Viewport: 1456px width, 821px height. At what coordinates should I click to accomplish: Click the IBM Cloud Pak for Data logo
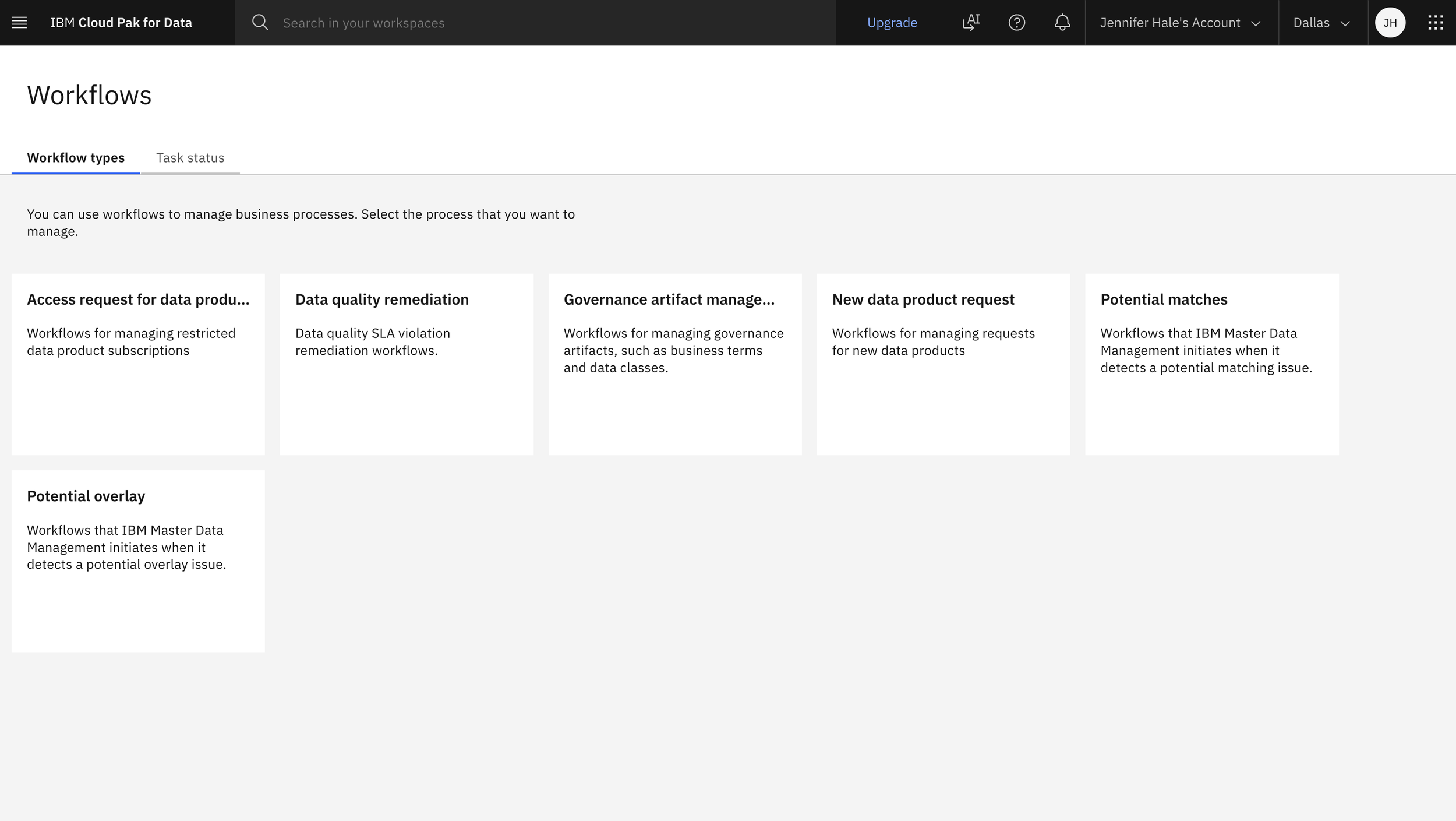pos(121,23)
